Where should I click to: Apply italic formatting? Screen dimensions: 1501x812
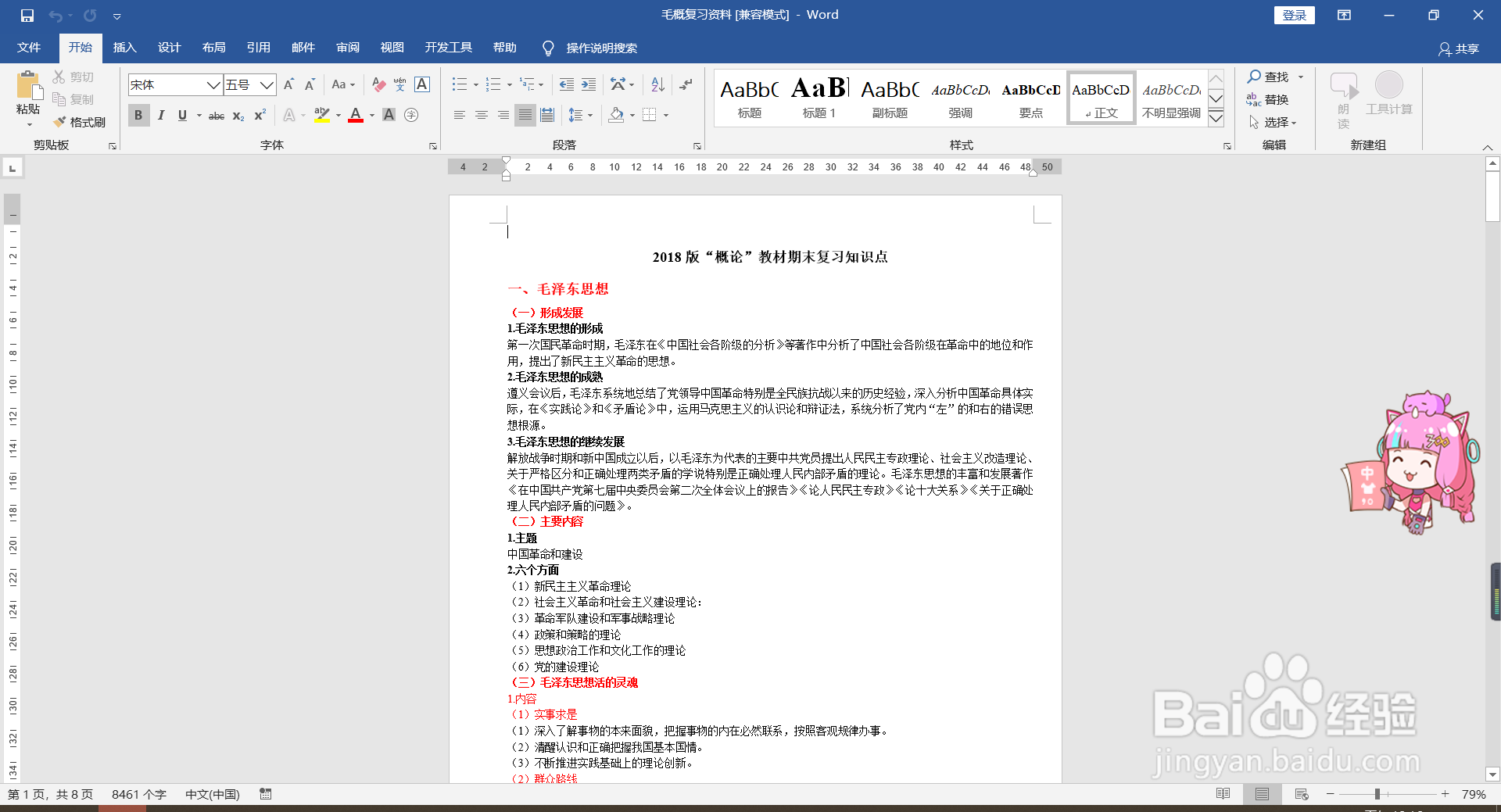pyautogui.click(x=160, y=115)
